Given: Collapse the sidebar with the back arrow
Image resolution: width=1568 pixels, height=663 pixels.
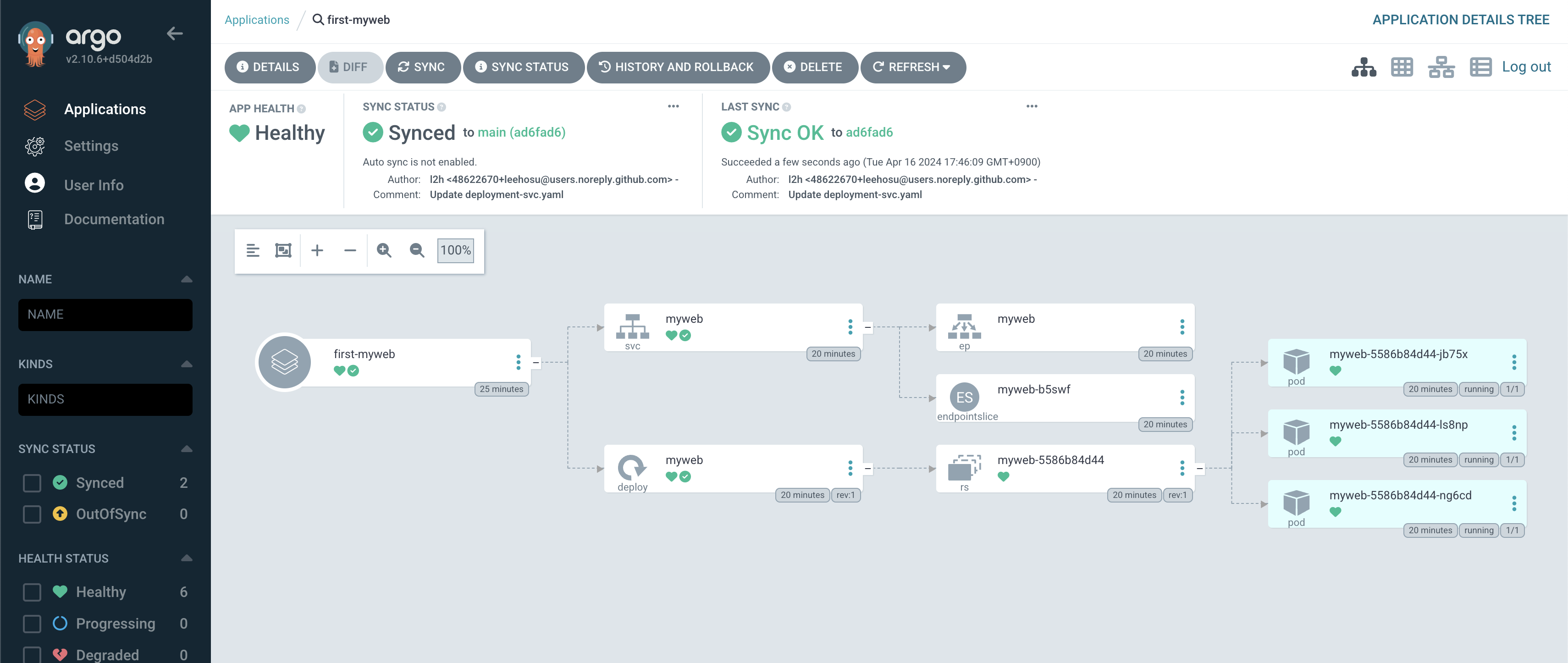Looking at the screenshot, I should (175, 34).
